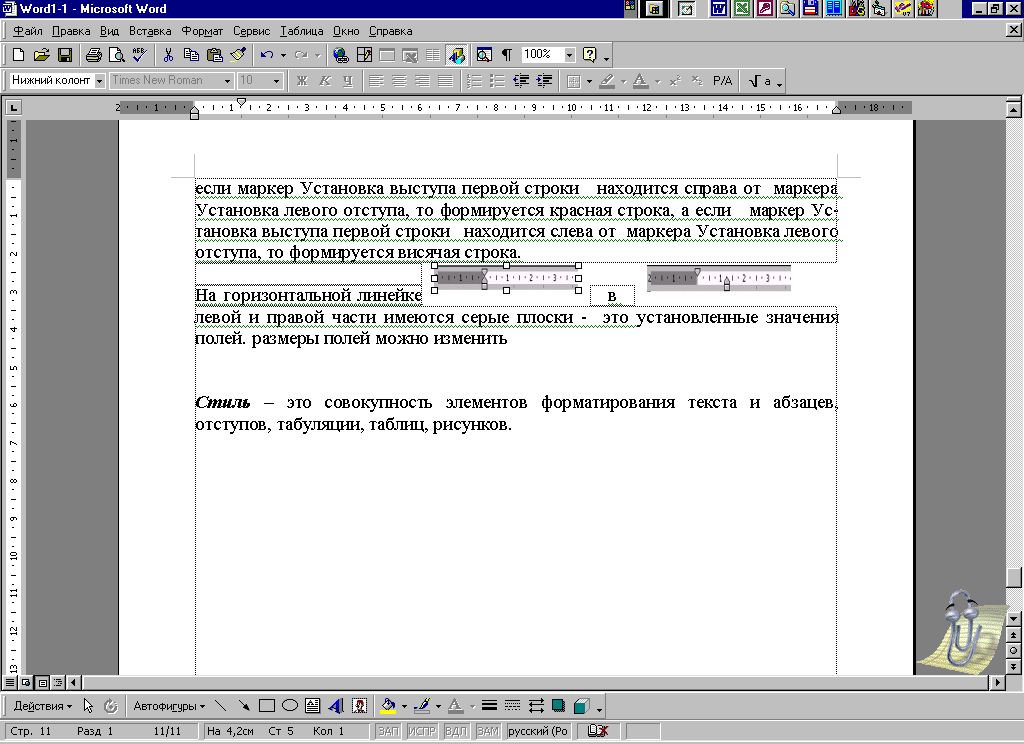Toggle italic formatting (К)
Image resolution: width=1024 pixels, height=744 pixels.
[325, 81]
